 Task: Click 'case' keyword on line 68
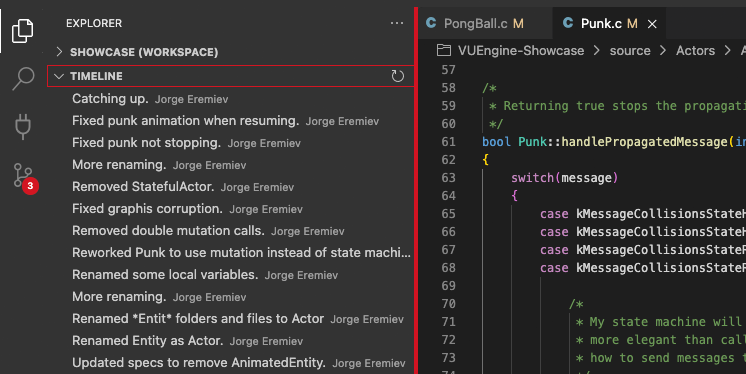pyautogui.click(x=554, y=268)
